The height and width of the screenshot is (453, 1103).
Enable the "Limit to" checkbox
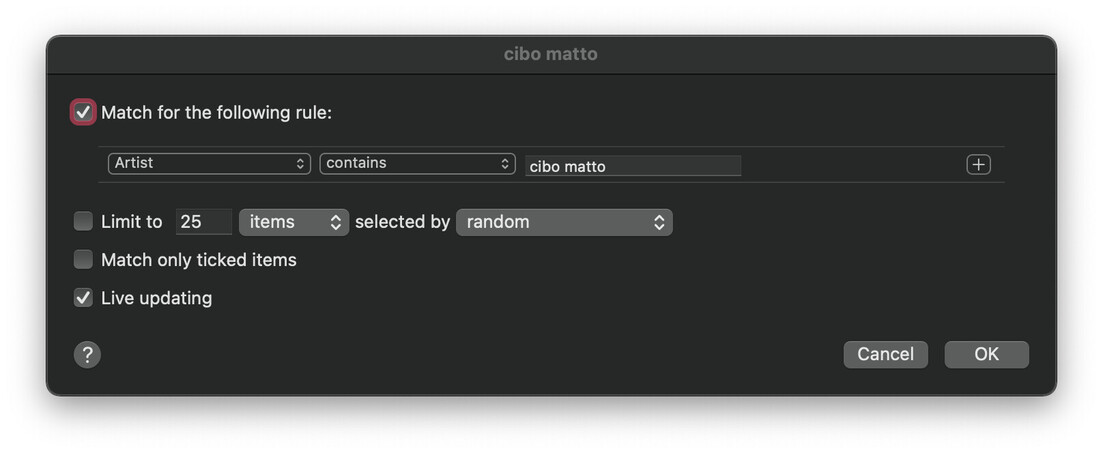pos(83,221)
